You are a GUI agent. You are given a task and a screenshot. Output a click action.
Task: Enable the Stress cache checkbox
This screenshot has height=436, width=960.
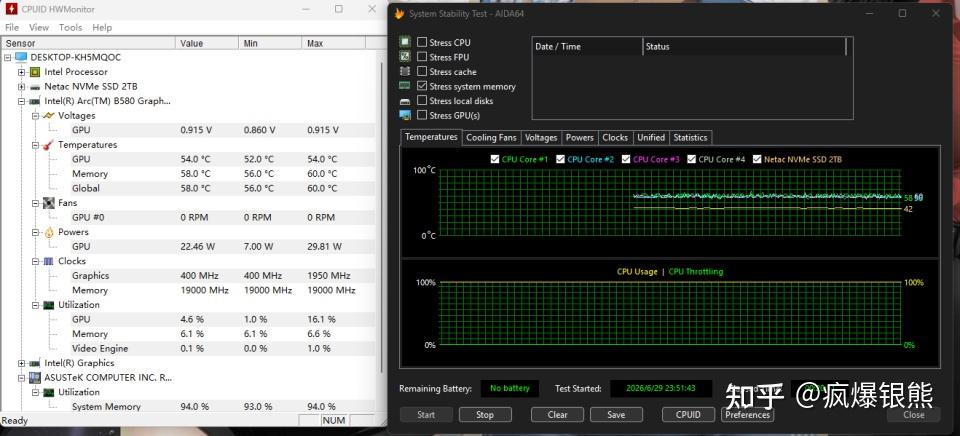[422, 72]
